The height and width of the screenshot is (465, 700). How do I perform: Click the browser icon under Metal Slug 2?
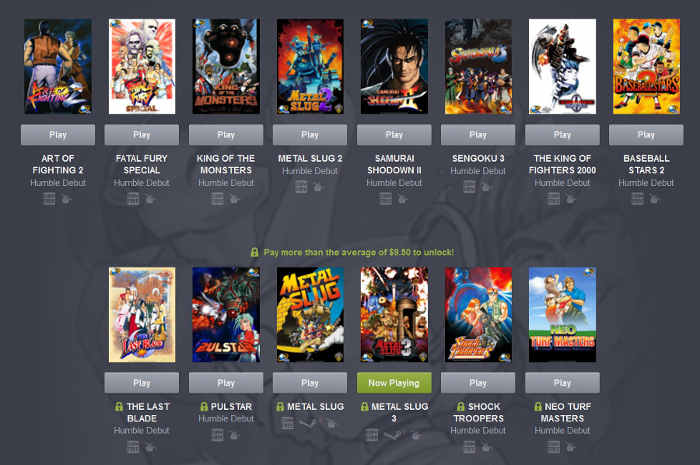click(x=301, y=187)
